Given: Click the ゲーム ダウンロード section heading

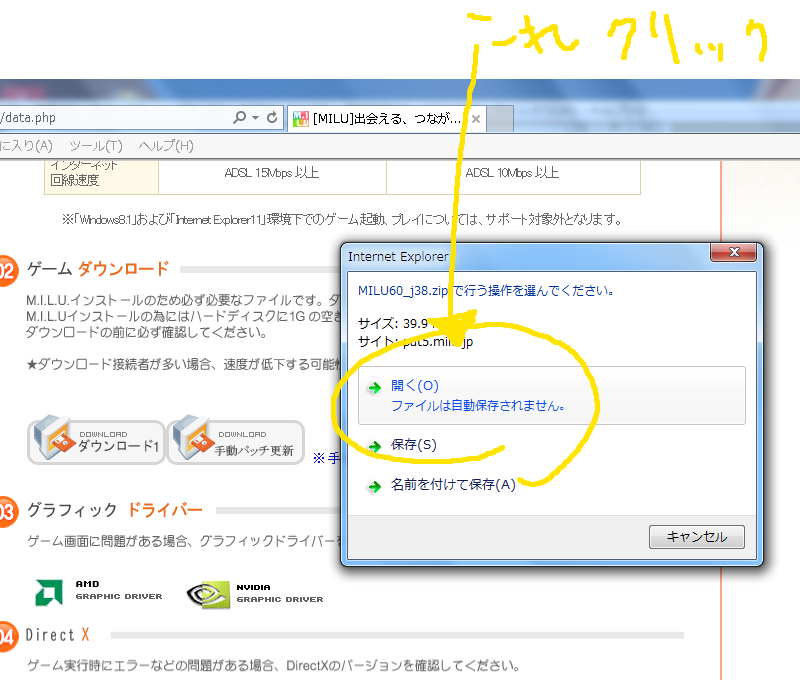Looking at the screenshot, I should 97,269.
